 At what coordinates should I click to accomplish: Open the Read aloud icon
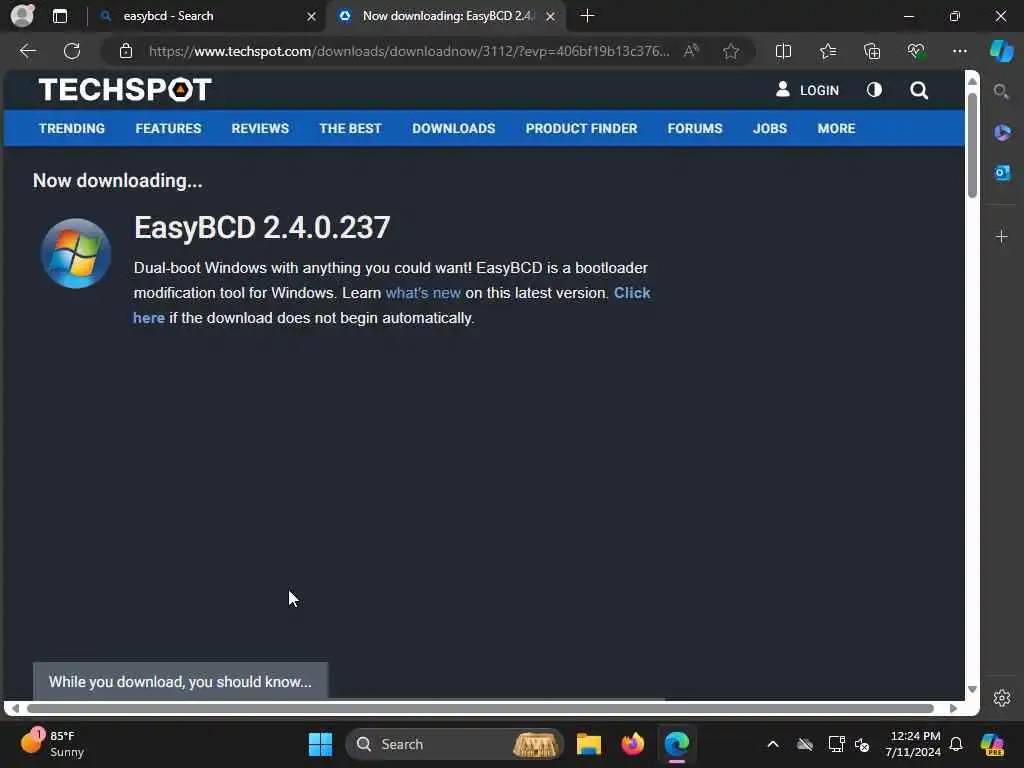click(x=691, y=51)
